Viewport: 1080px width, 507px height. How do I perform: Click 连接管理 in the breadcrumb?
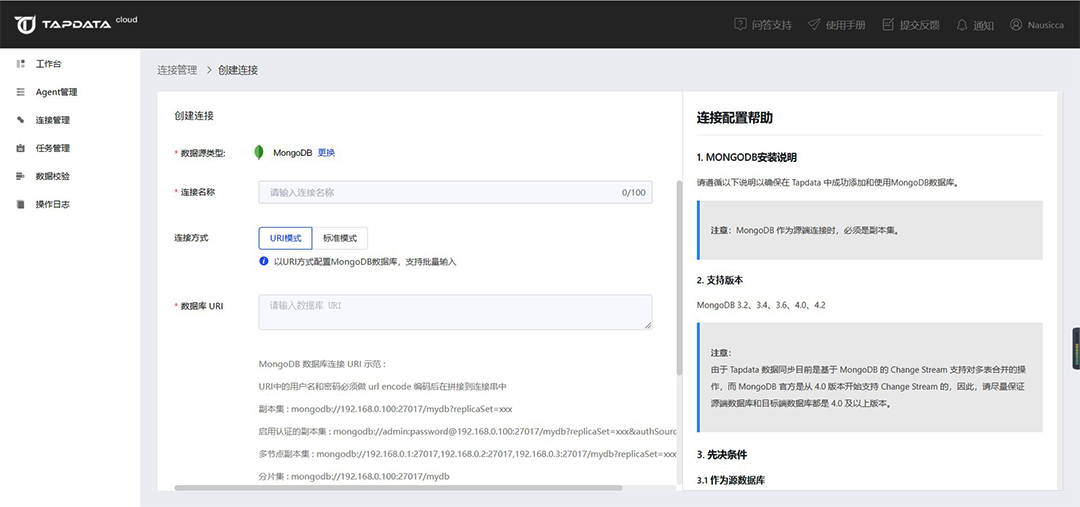click(177, 70)
